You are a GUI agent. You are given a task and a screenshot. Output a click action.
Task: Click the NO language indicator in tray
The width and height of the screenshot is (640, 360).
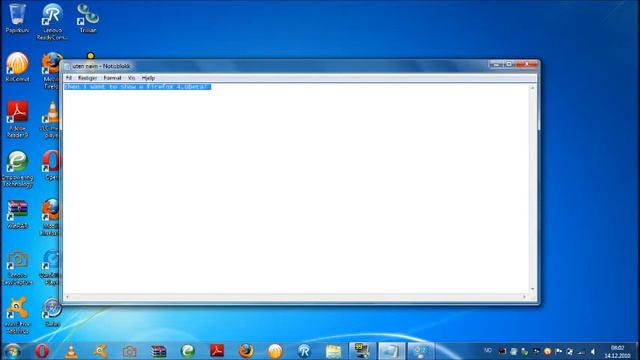pyautogui.click(x=488, y=351)
